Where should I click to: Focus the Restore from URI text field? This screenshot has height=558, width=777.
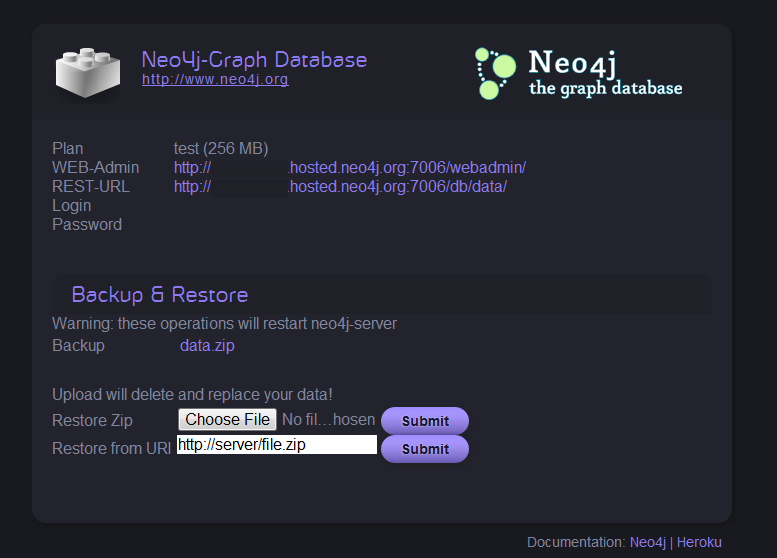[277, 445]
